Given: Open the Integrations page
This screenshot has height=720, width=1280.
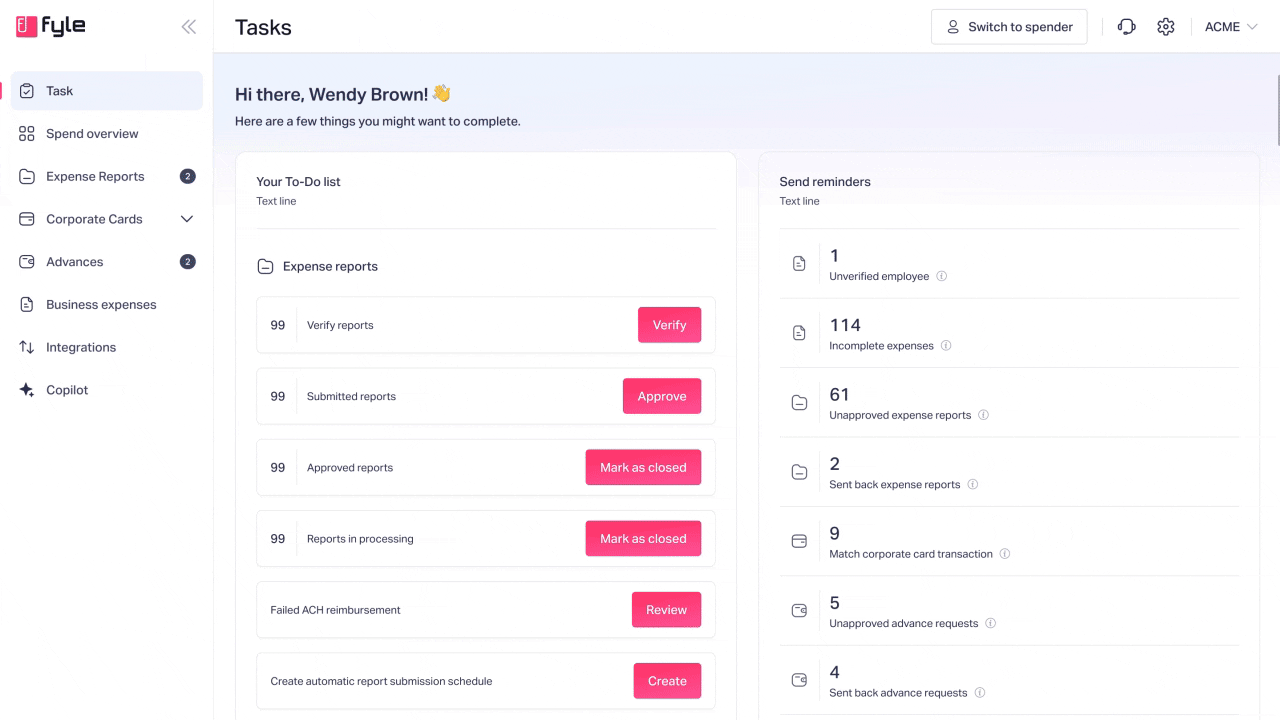Looking at the screenshot, I should [x=81, y=347].
